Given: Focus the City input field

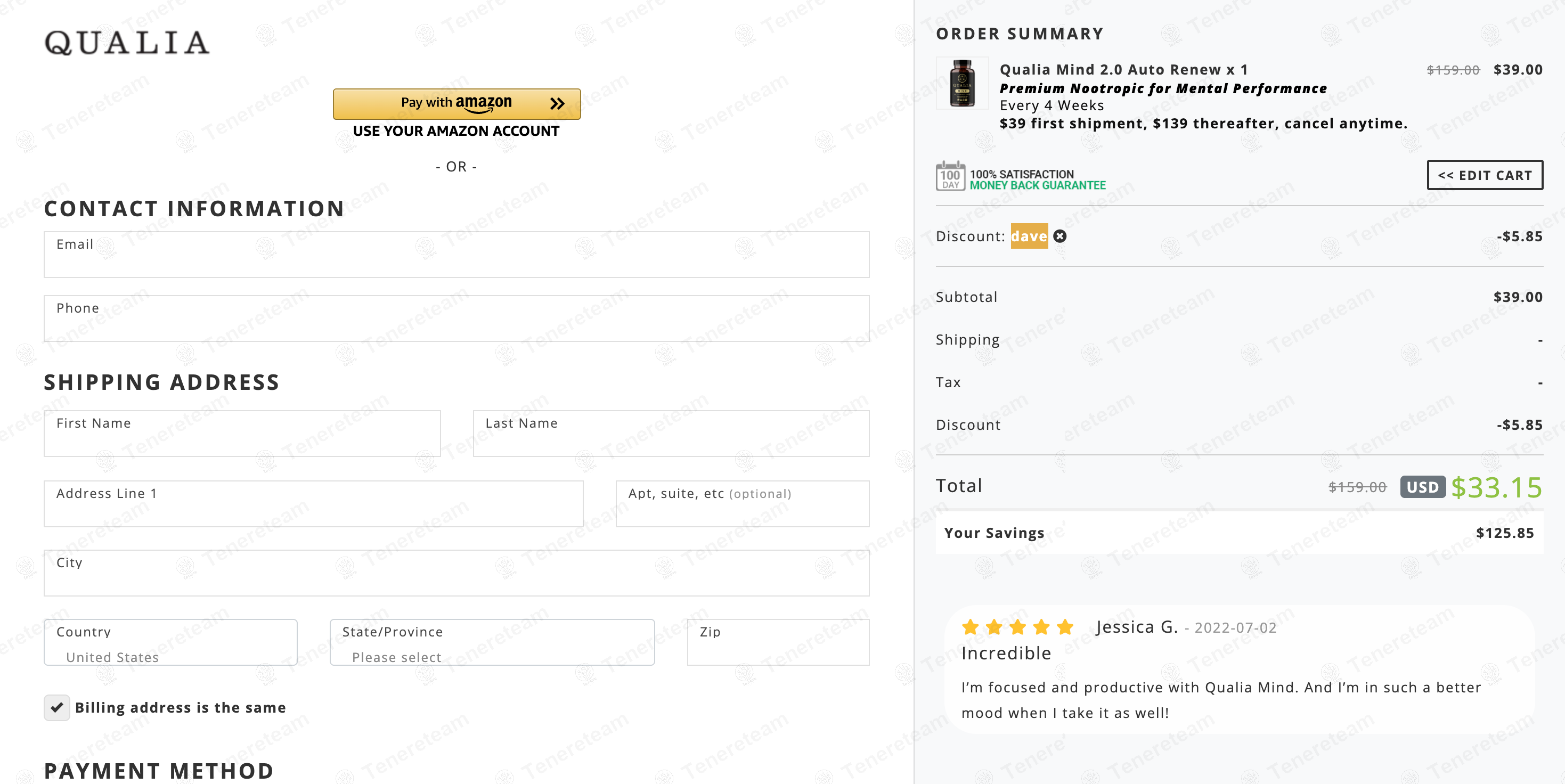Looking at the screenshot, I should tap(457, 573).
